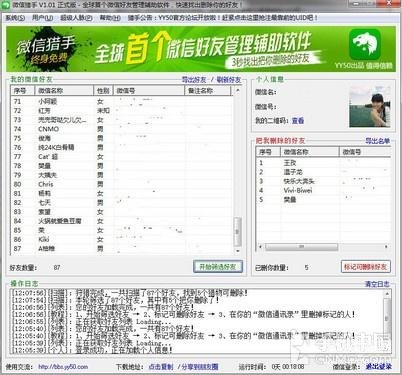Click the 点击复制 download address link
This screenshot has height=375, width=402.
(x=161, y=367)
